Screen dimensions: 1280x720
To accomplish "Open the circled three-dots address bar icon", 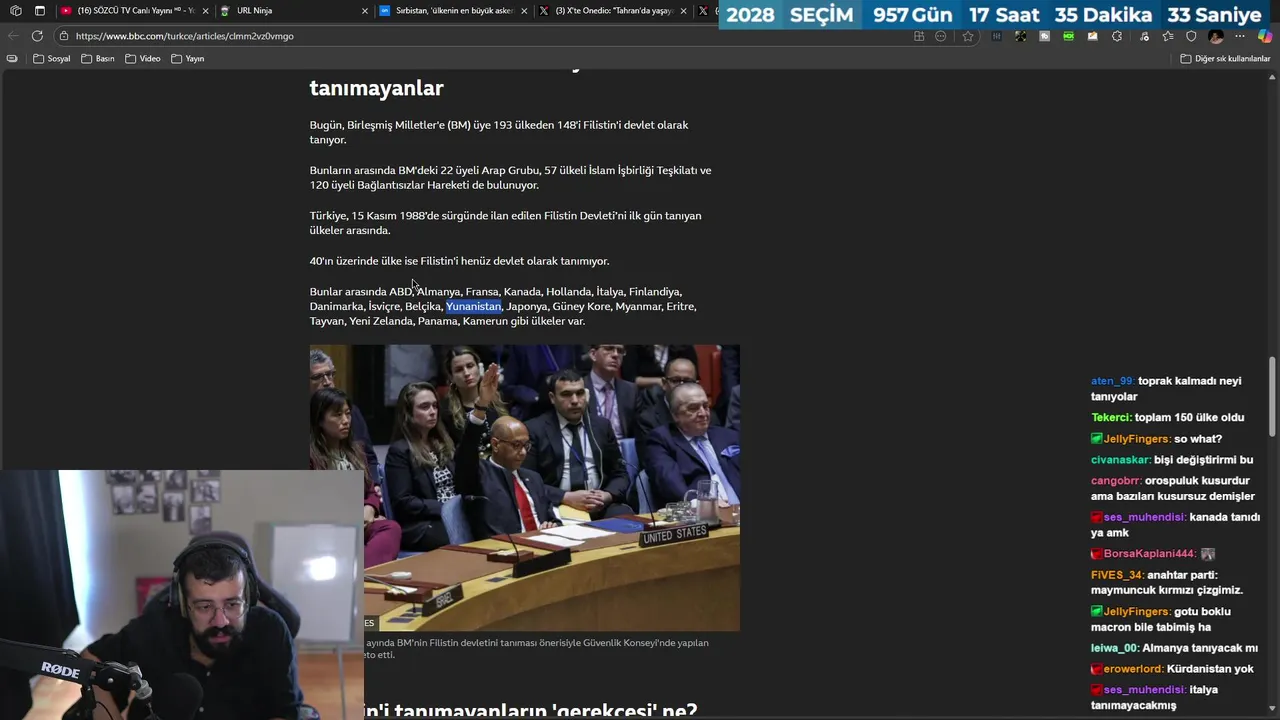I will [x=941, y=36].
